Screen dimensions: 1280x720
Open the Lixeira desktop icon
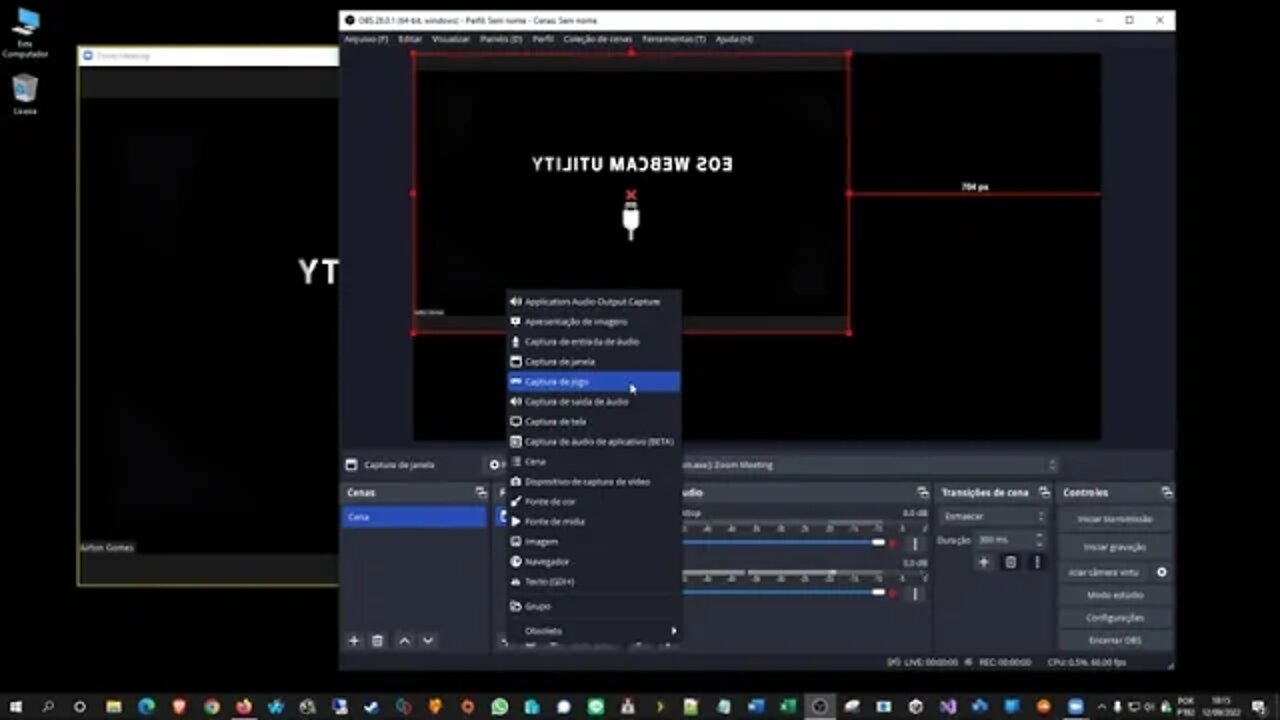pos(25,95)
